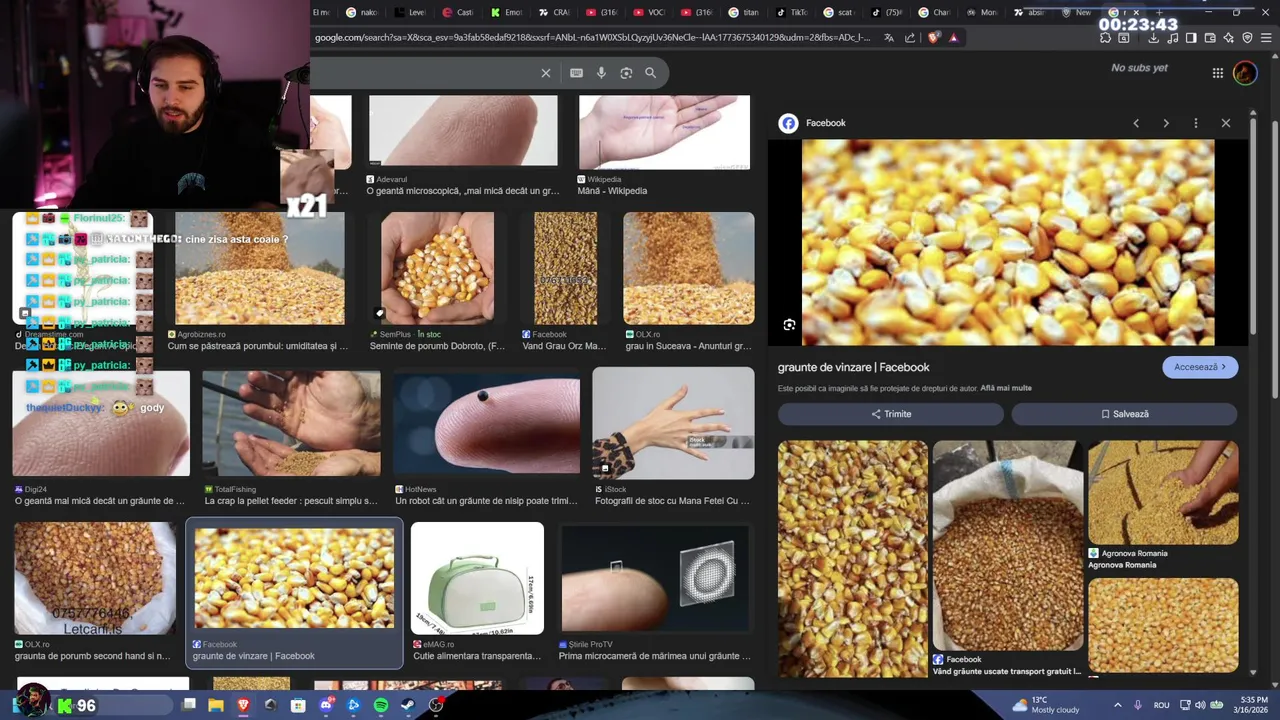This screenshot has width=1280, height=720.
Task: Select eMAG.ro transparent lunch box image
Action: 477,579
